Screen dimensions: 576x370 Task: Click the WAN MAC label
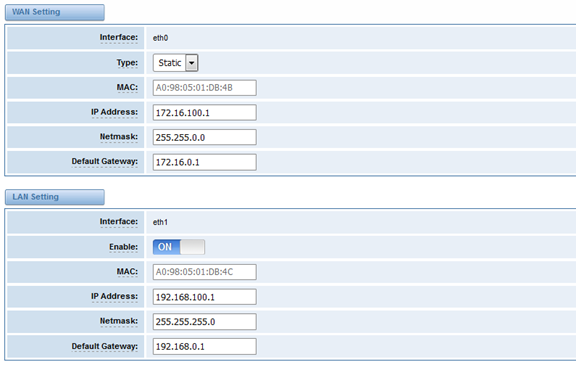click(x=127, y=87)
